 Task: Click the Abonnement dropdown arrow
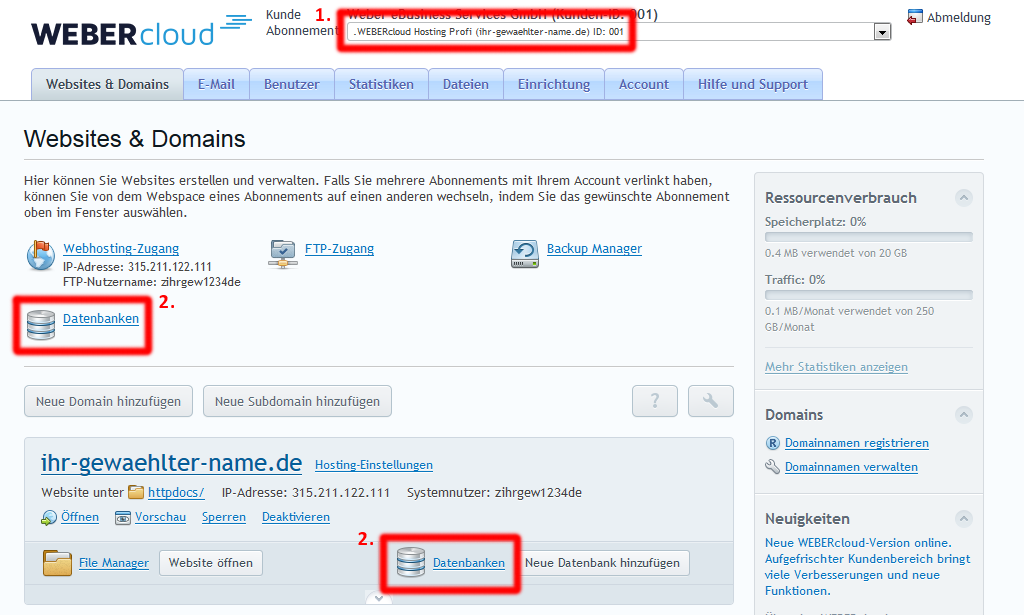(x=882, y=32)
